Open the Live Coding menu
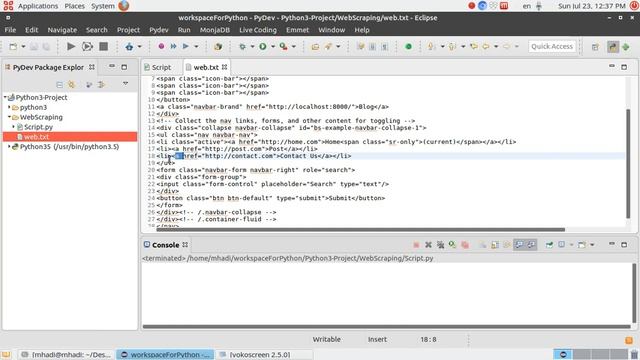 (258, 30)
